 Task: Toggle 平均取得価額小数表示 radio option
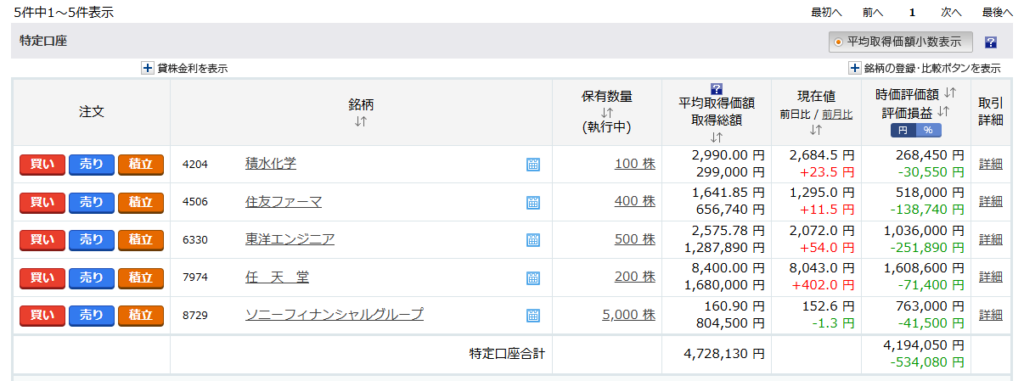point(838,42)
